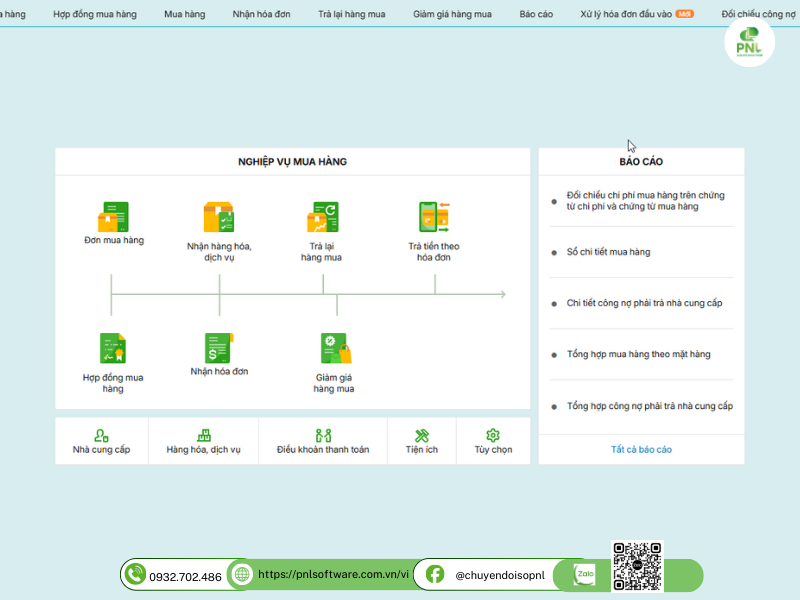Select the Mua hàng tab

tap(184, 14)
